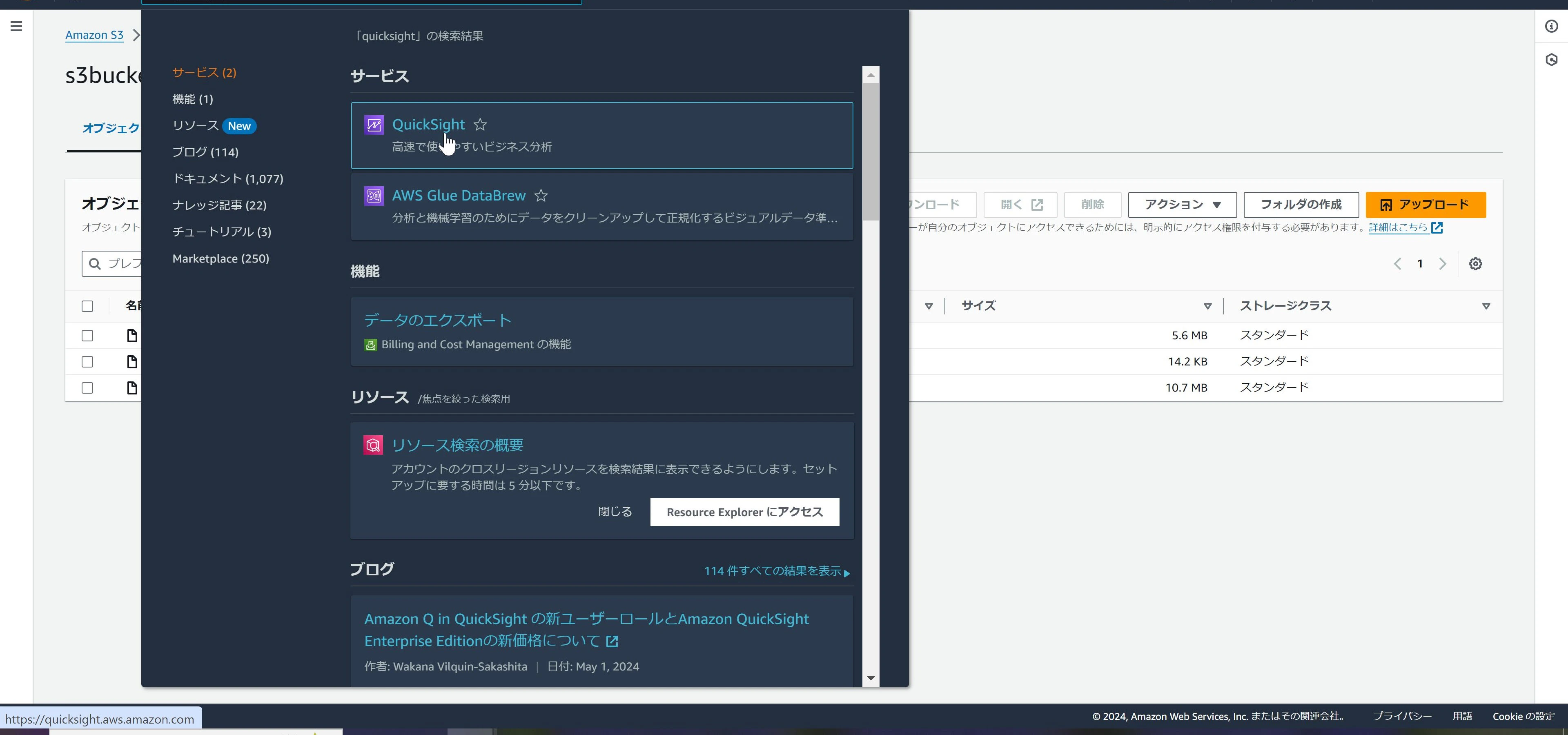Open the QuickSight service link
Screen dimensions: 1568x735
[428, 125]
